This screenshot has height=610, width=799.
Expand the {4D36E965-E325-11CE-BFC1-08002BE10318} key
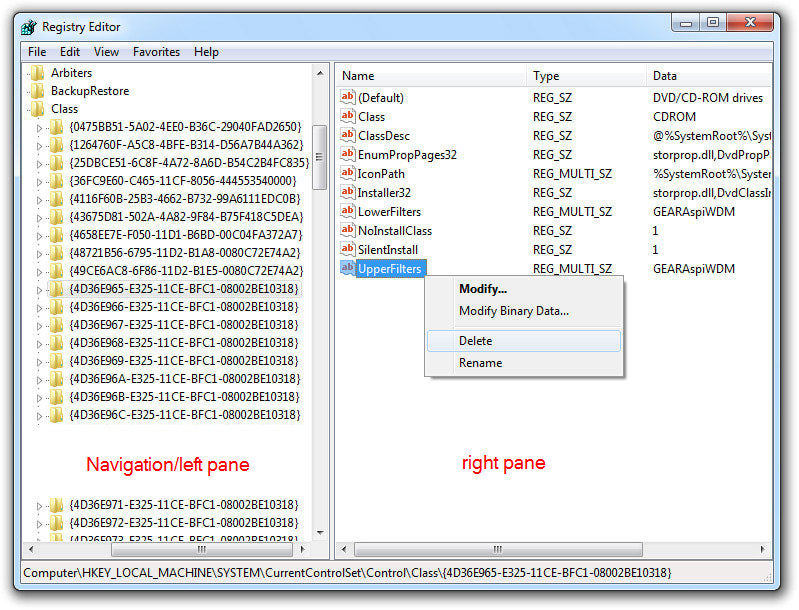click(40, 289)
